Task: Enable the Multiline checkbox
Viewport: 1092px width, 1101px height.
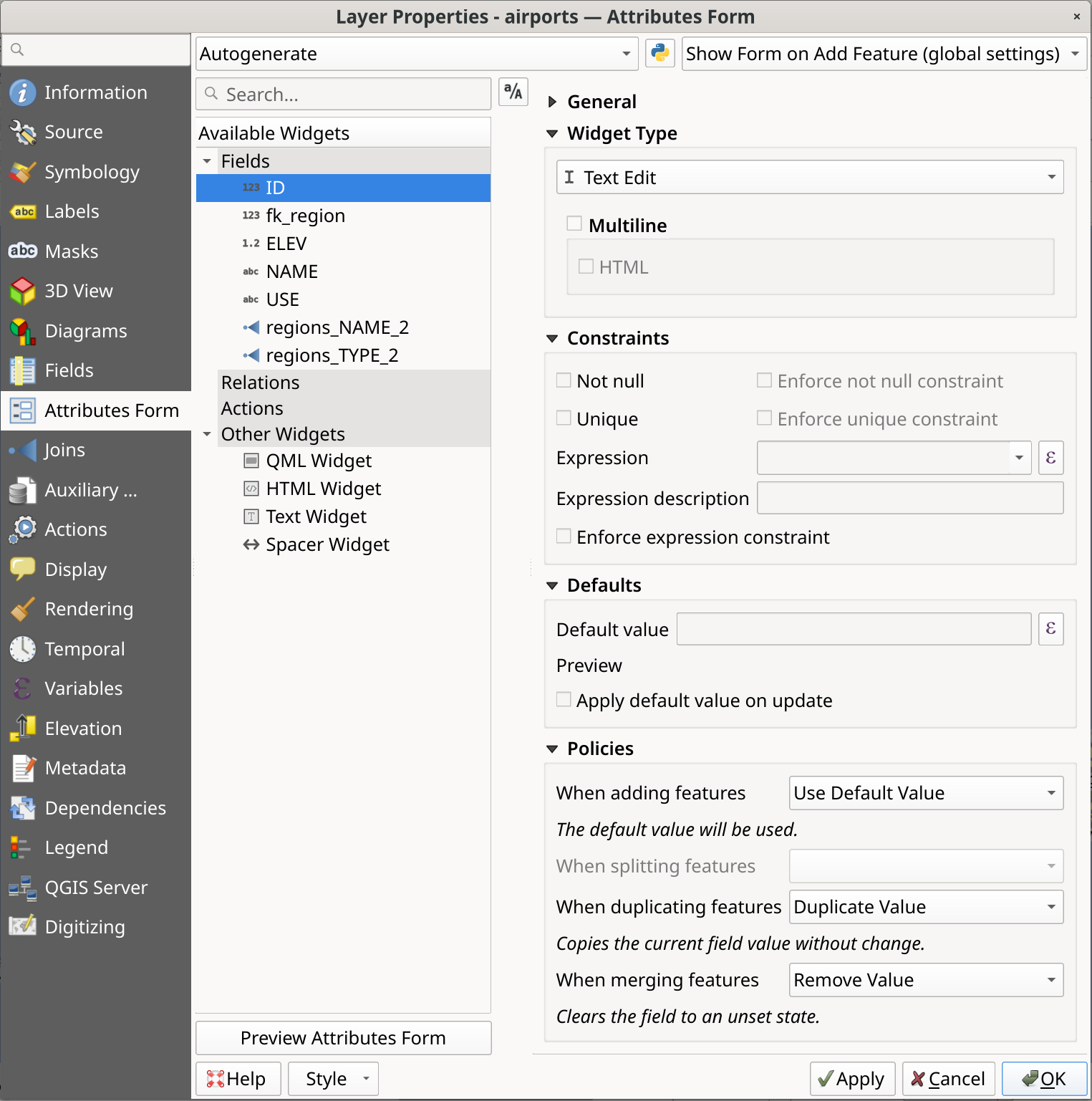Action: pos(574,224)
